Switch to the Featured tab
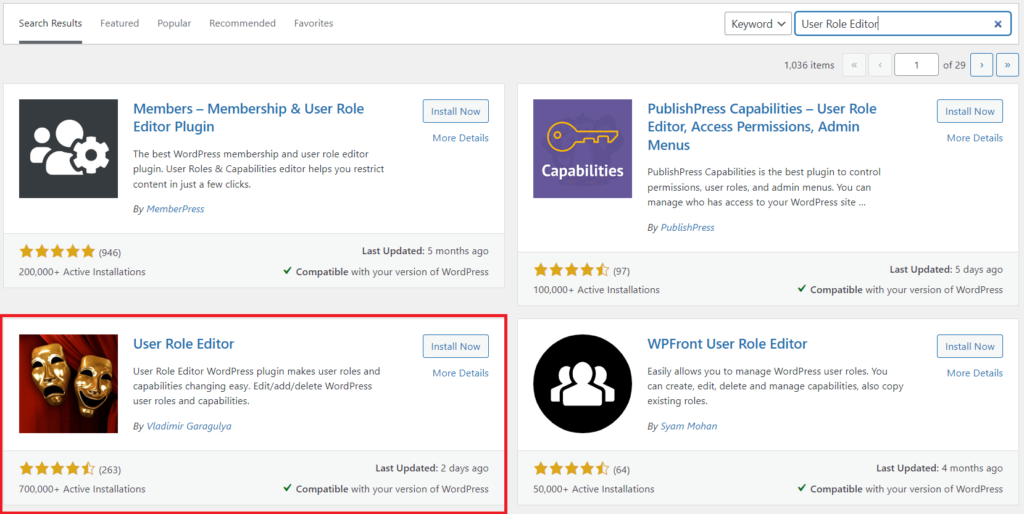The height and width of the screenshot is (514, 1024). [120, 23]
